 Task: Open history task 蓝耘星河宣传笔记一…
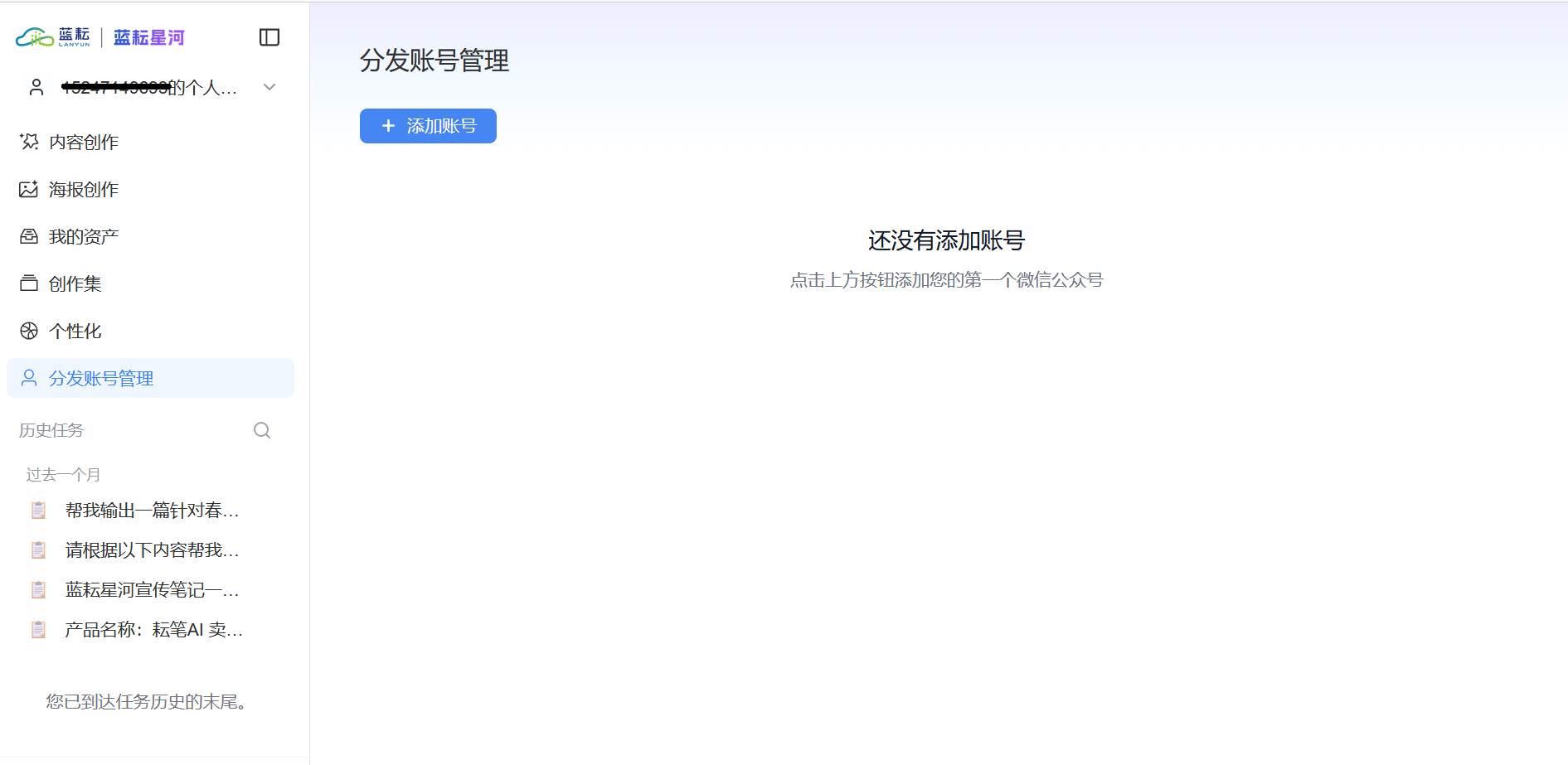coord(150,590)
